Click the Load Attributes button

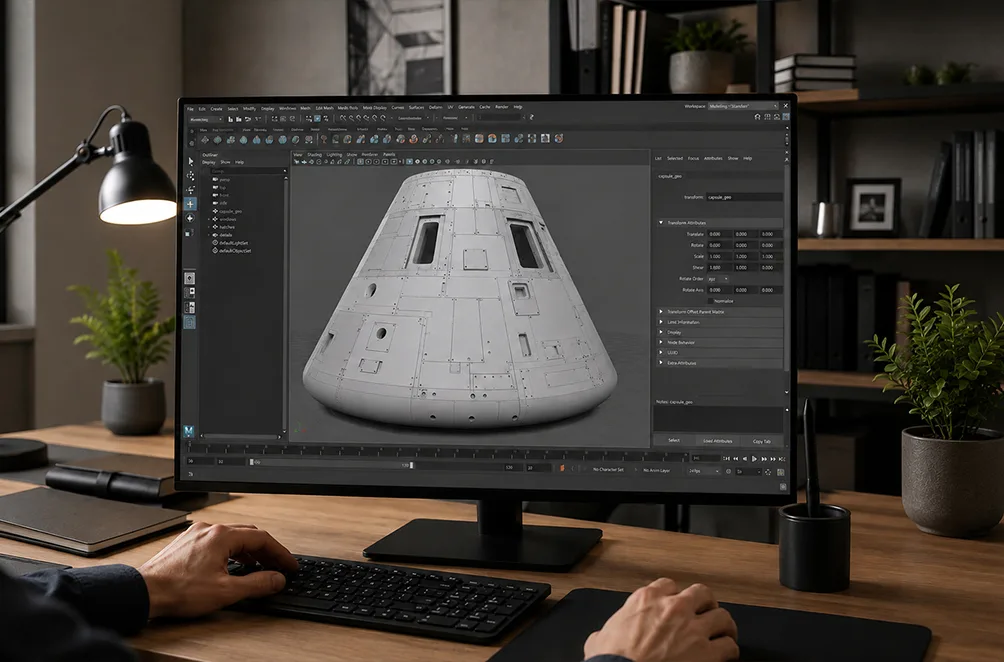coord(718,441)
